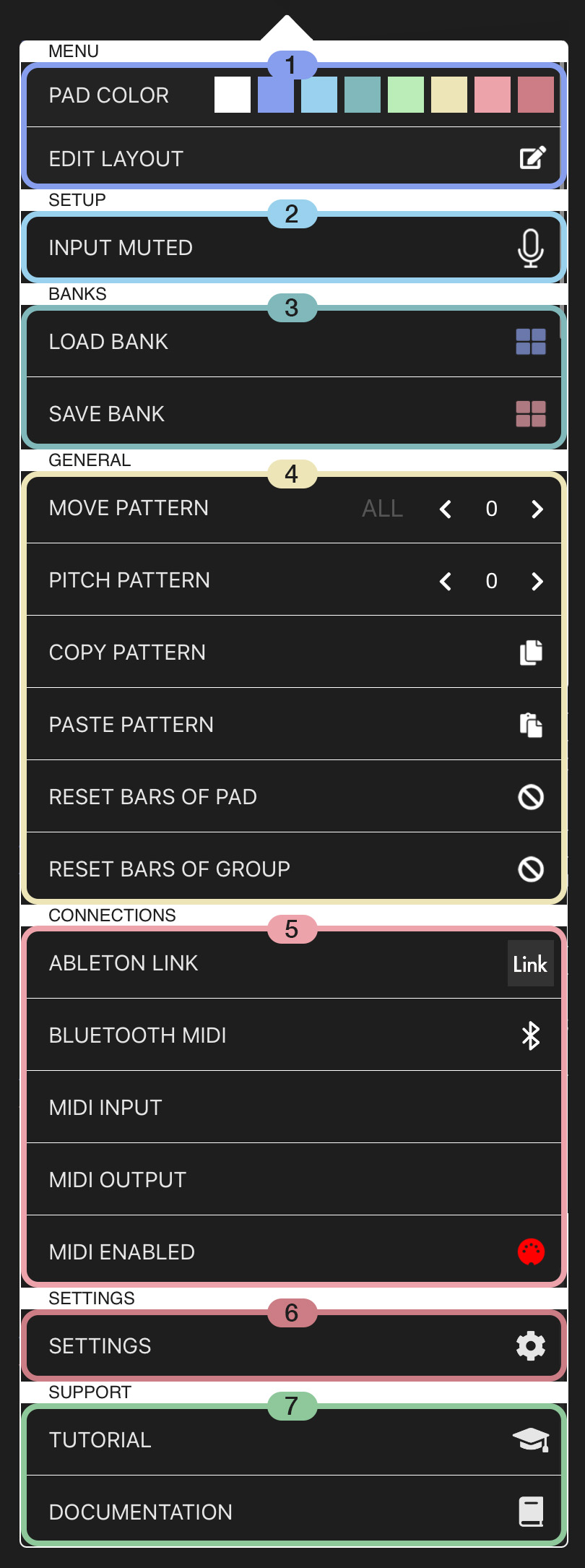585x1568 pixels.
Task: Click the Edit Layout pencil icon
Action: 532,158
